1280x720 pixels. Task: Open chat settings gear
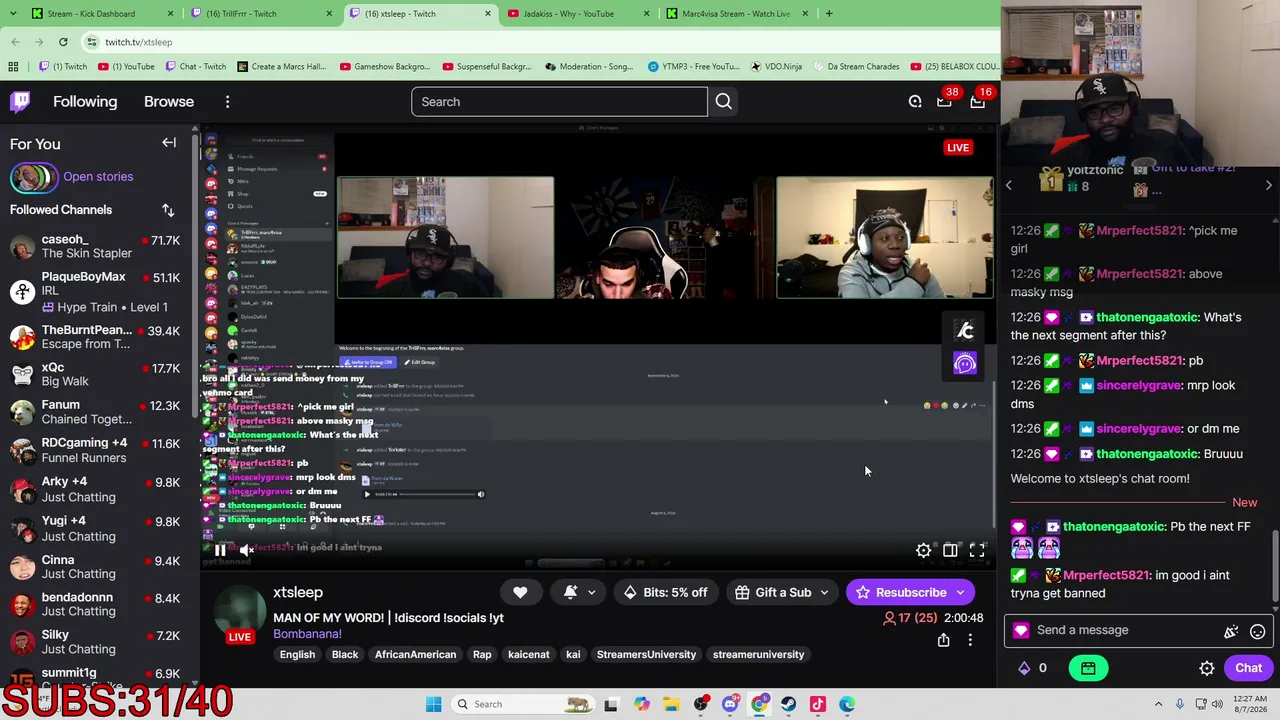coord(1207,668)
